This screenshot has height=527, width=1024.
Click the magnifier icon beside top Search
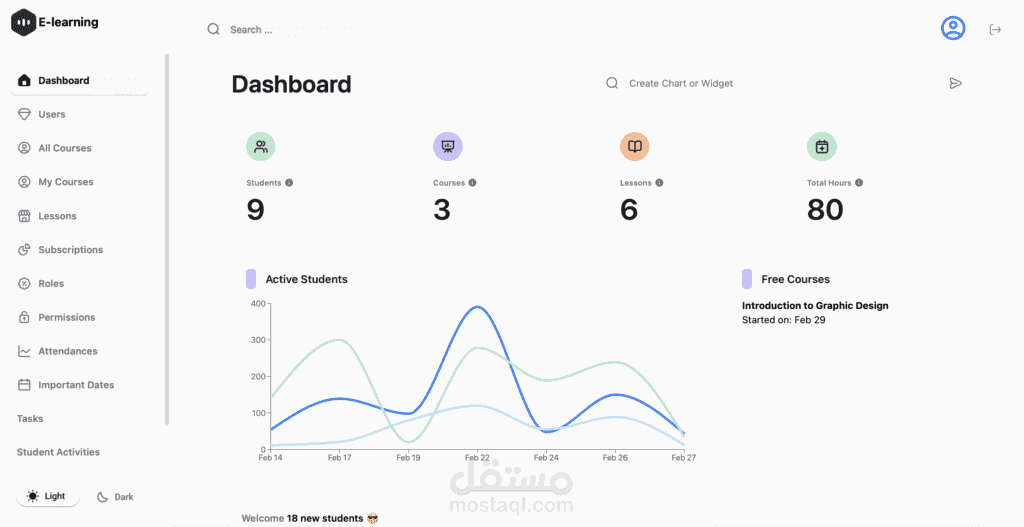(x=214, y=29)
